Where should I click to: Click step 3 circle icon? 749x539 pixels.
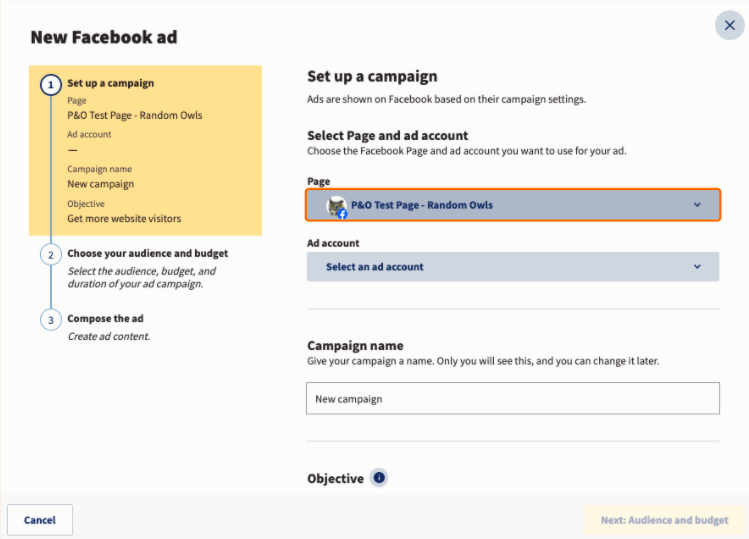point(51,320)
